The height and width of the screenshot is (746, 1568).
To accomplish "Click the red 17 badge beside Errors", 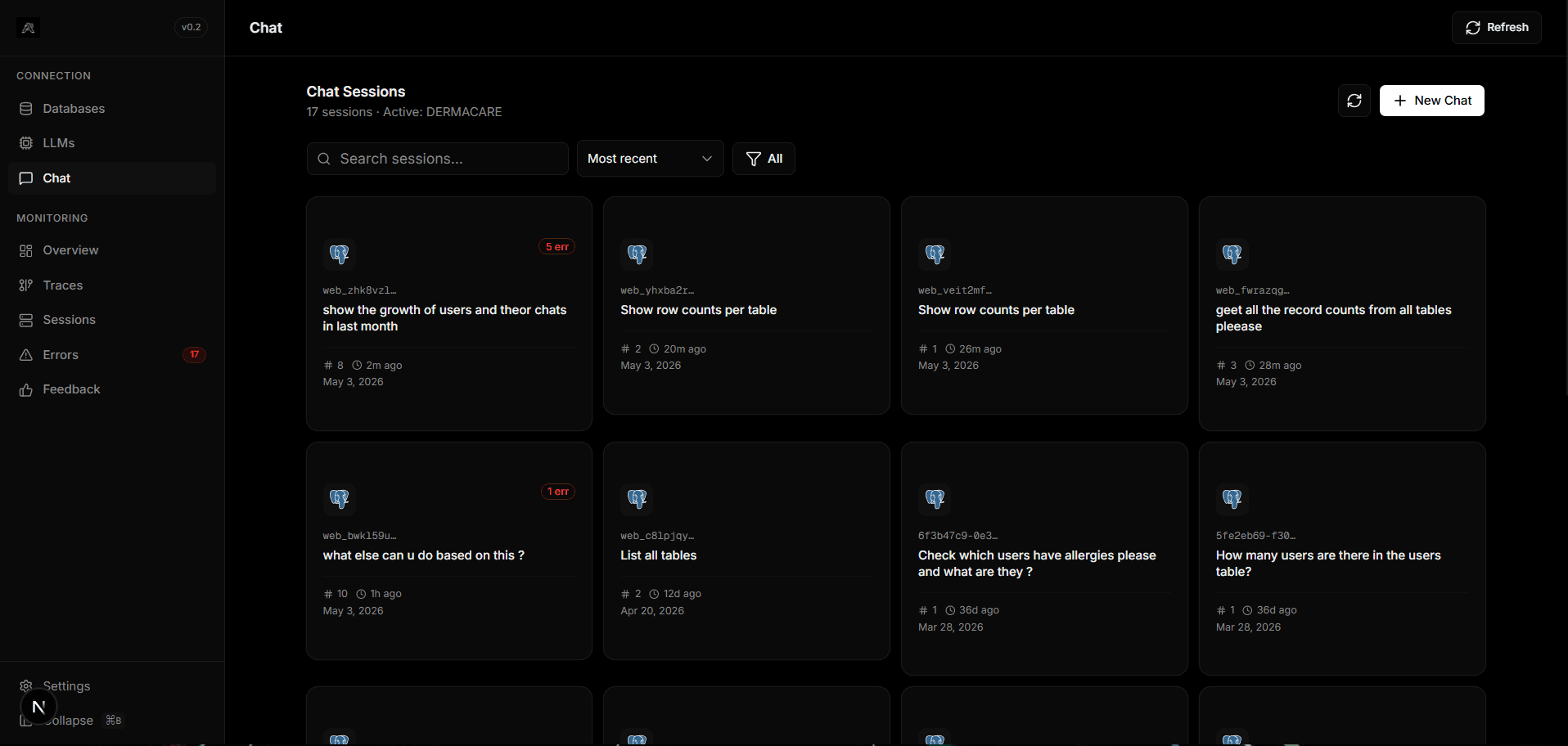I will (194, 355).
